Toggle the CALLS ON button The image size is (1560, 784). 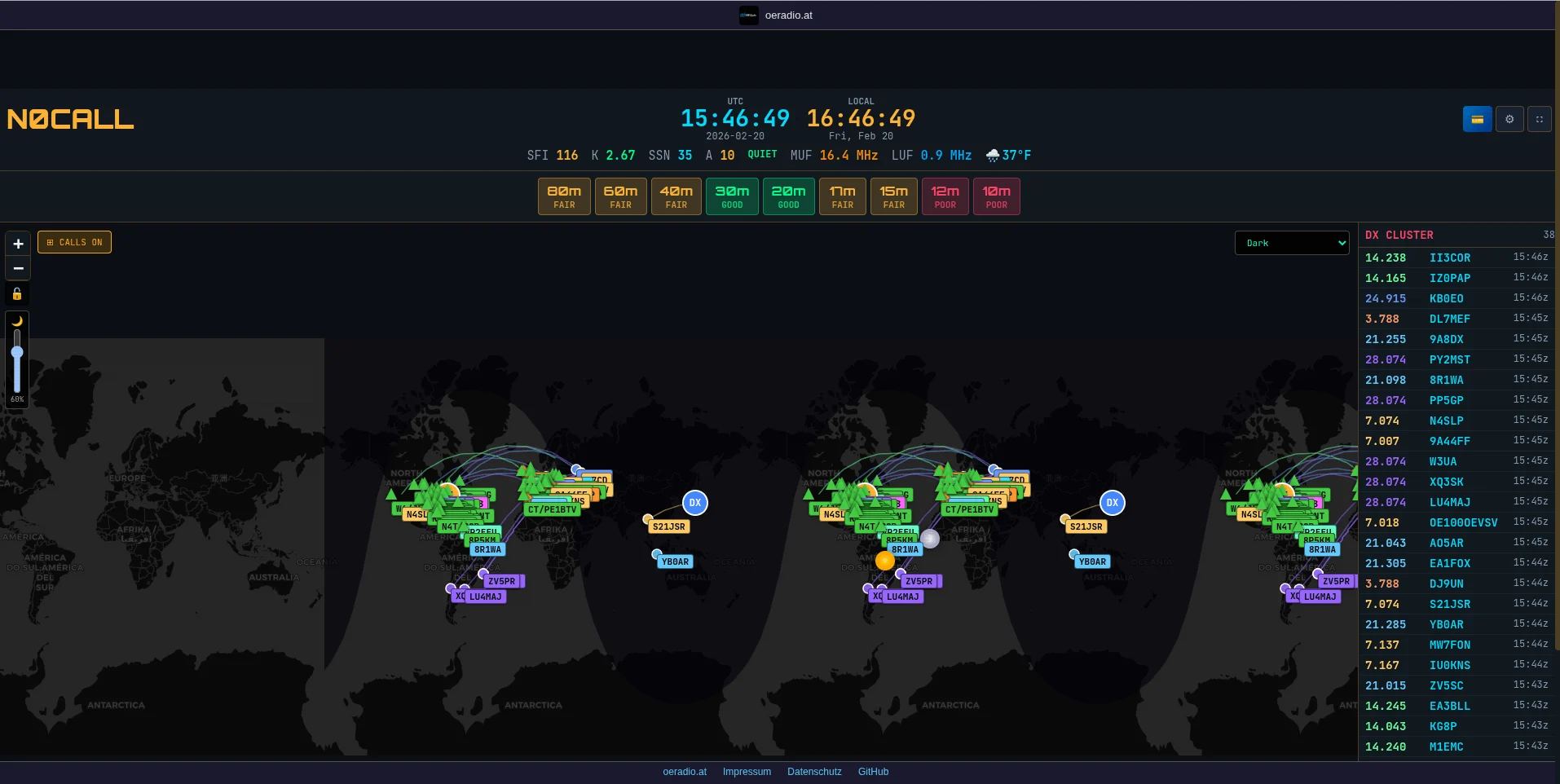74,242
